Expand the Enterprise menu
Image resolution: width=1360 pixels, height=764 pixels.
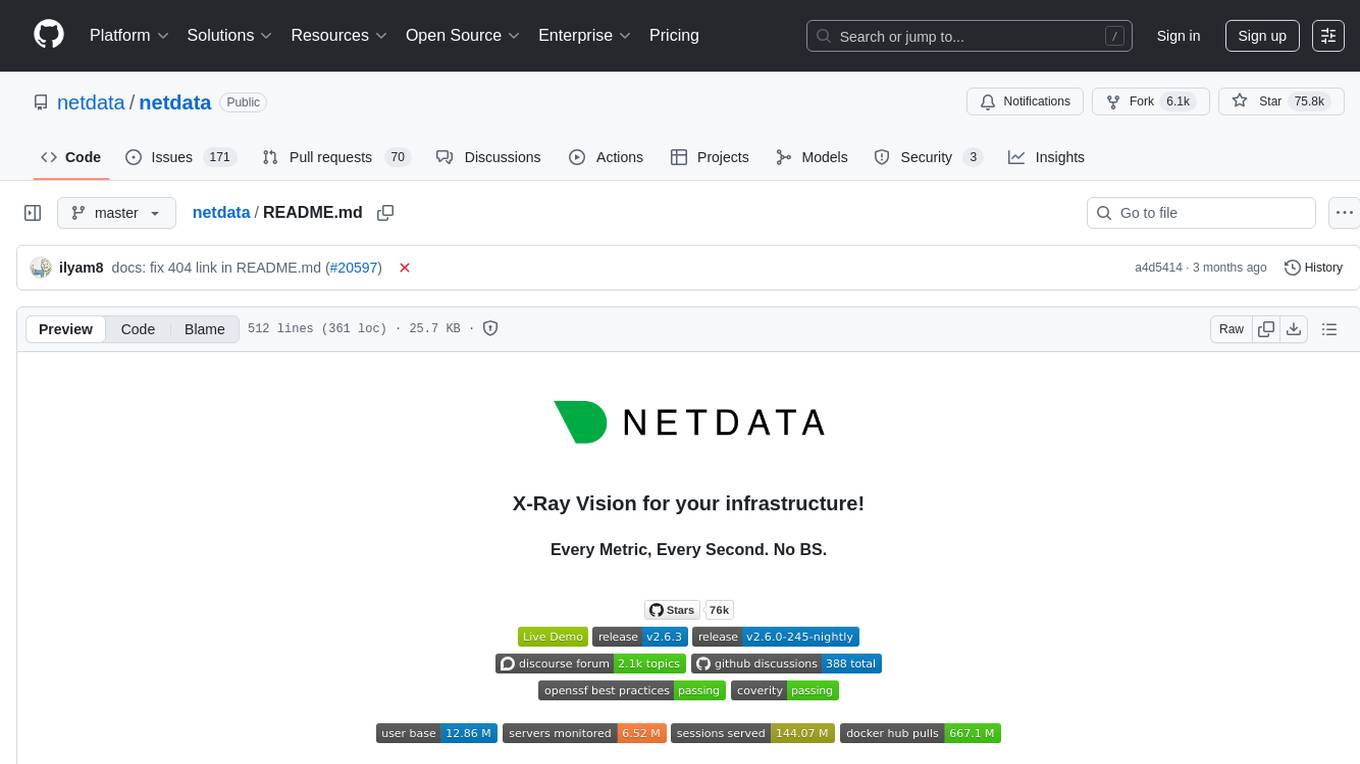pyautogui.click(x=584, y=35)
